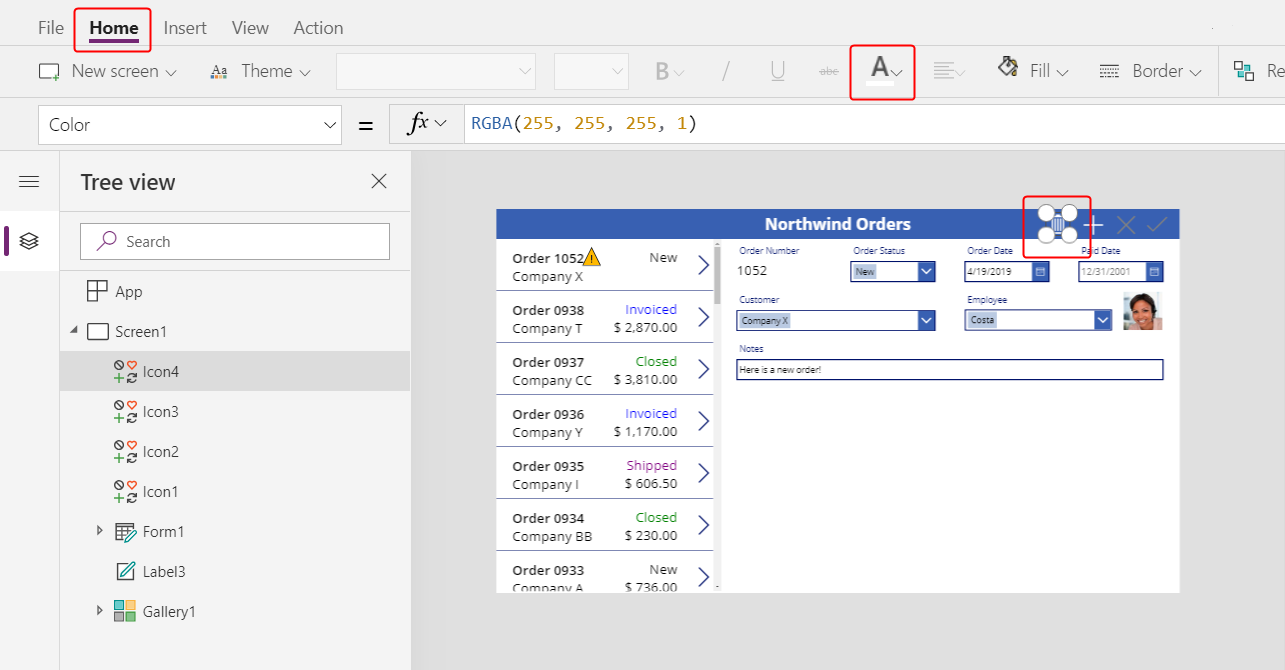Open Order 0937 arrow in gallery
The image size is (1285, 670).
tap(703, 369)
